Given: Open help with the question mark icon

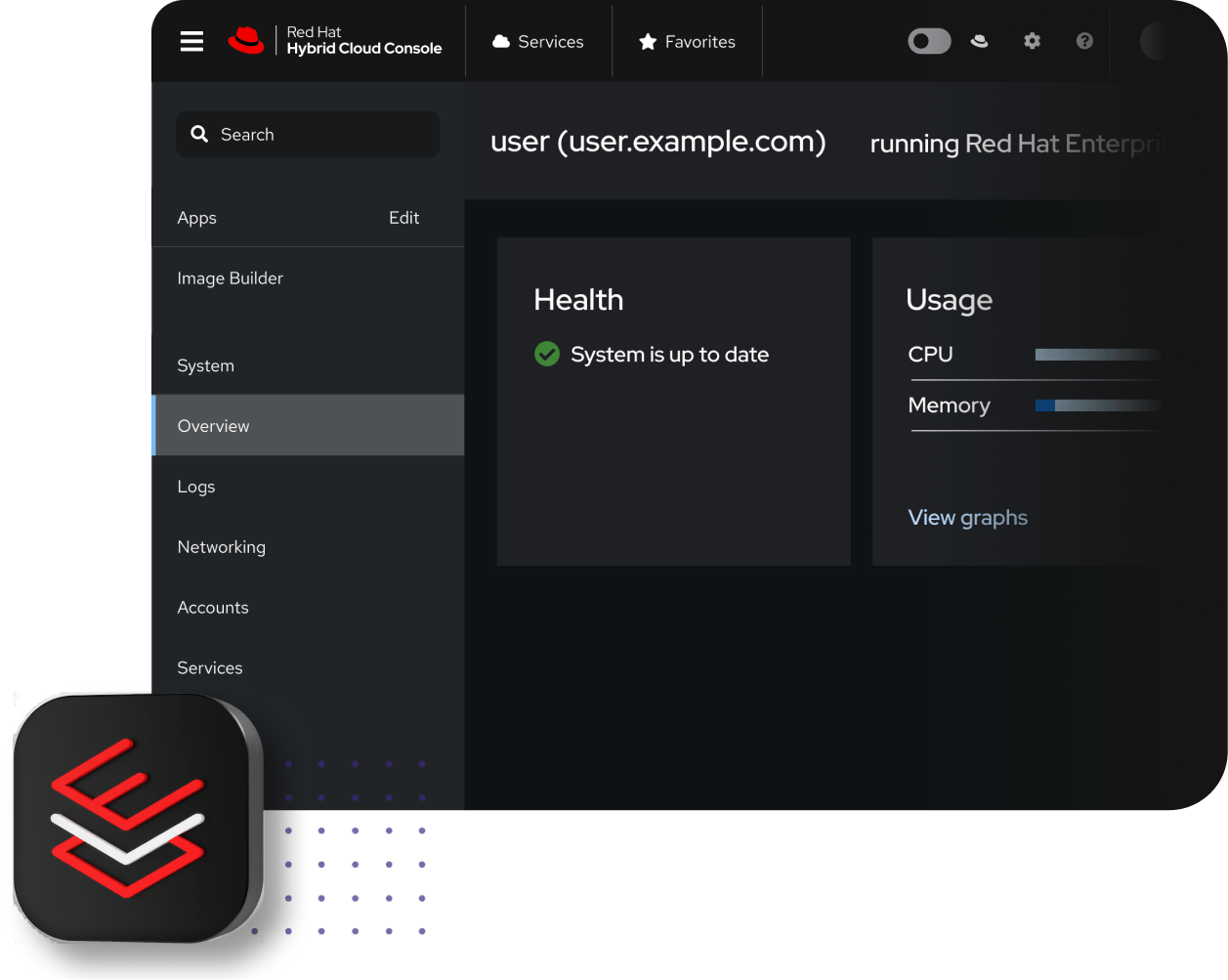Looking at the screenshot, I should tap(1084, 41).
